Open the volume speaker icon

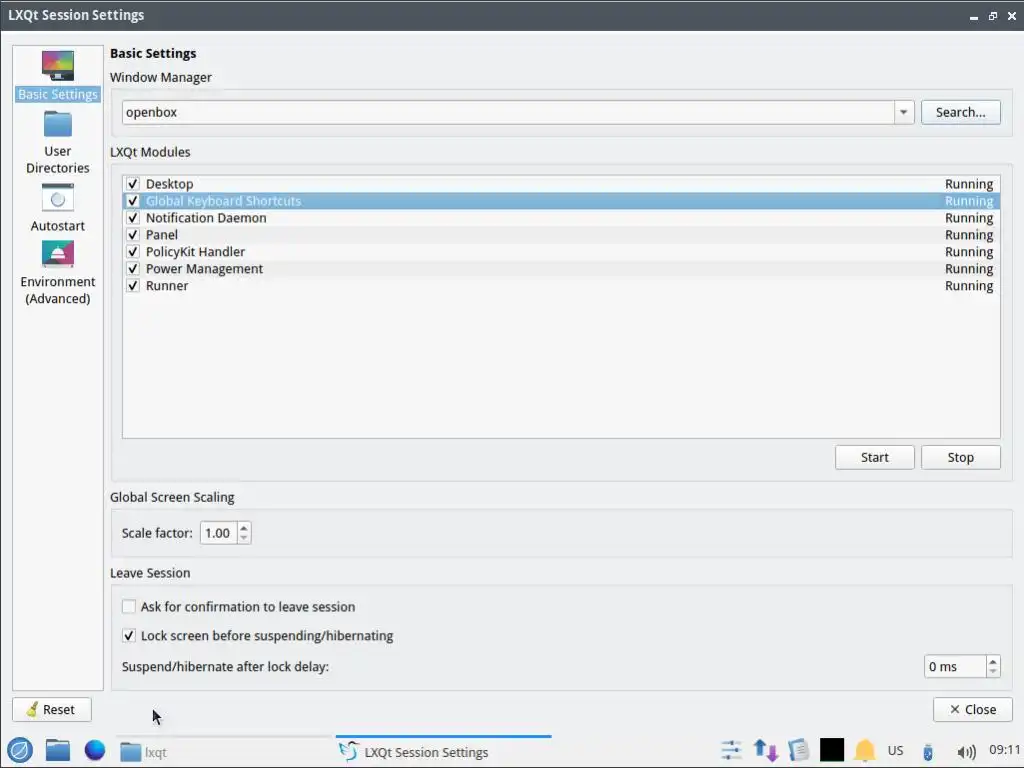pyautogui.click(x=966, y=752)
